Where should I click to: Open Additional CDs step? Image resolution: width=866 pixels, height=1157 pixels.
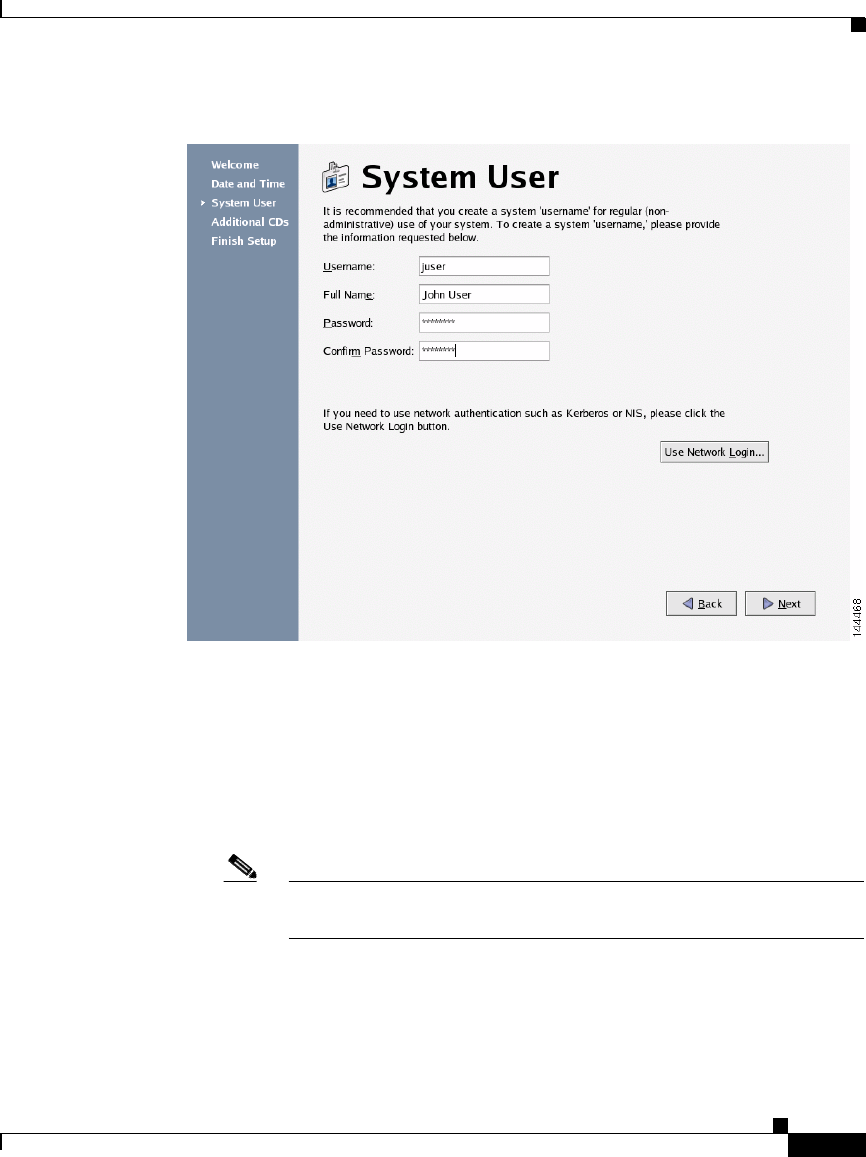click(x=249, y=222)
